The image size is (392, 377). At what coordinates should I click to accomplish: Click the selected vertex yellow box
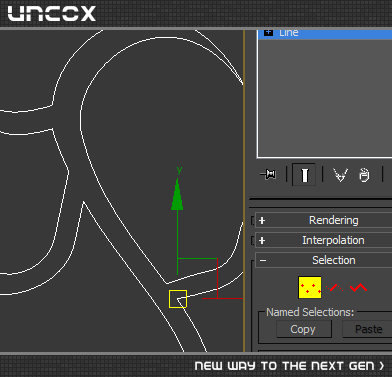[178, 299]
